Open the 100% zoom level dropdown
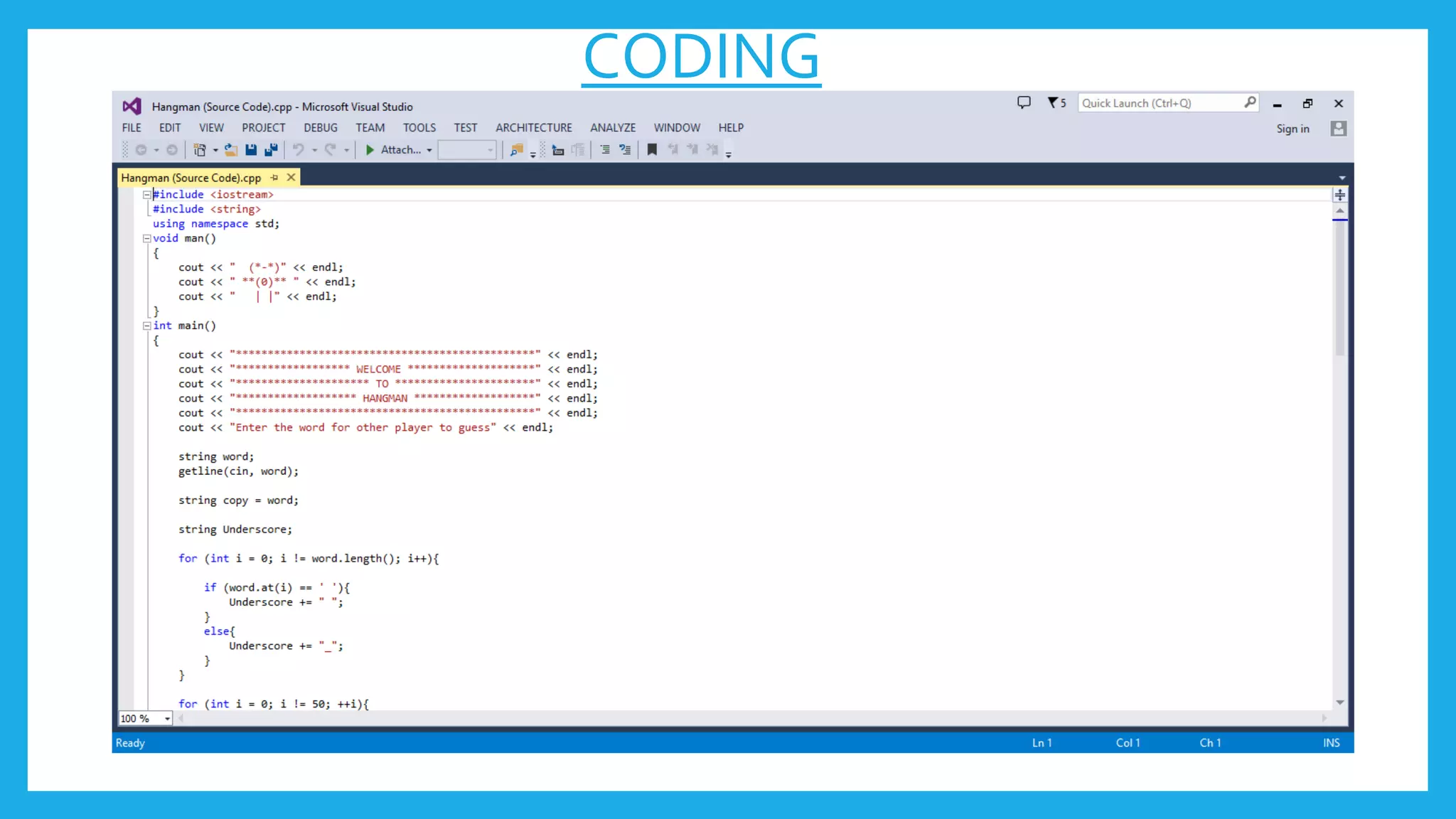Image resolution: width=1456 pixels, height=819 pixels. point(167,719)
